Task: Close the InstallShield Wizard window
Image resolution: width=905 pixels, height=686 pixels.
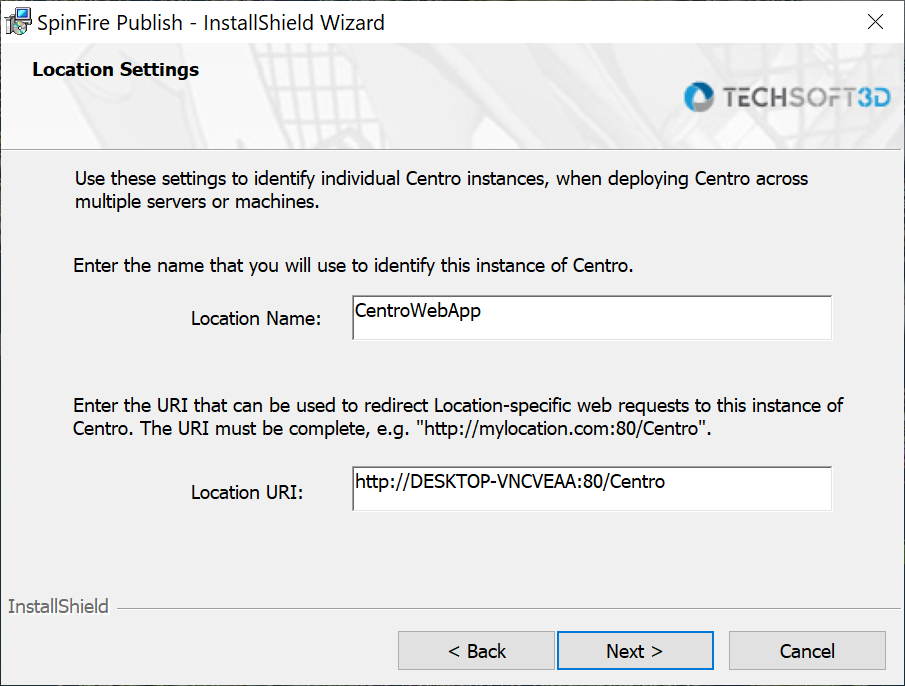Action: tap(875, 22)
